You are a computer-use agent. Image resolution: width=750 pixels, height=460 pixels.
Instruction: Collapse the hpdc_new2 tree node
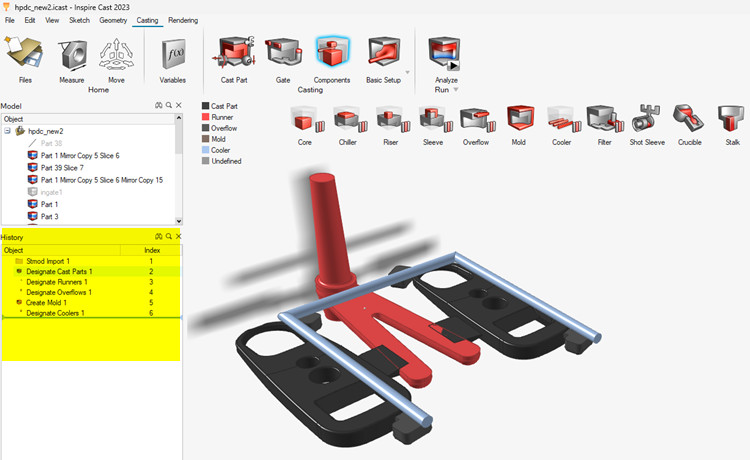pyautogui.click(x=7, y=131)
